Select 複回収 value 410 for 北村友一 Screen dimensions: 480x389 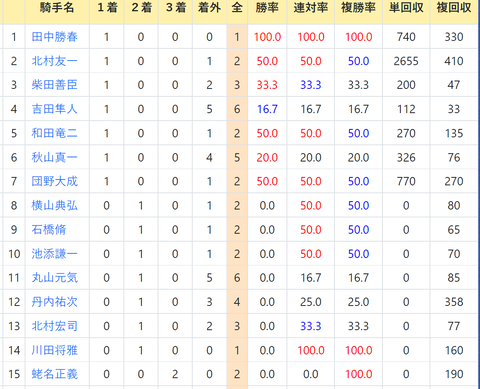[454, 61]
